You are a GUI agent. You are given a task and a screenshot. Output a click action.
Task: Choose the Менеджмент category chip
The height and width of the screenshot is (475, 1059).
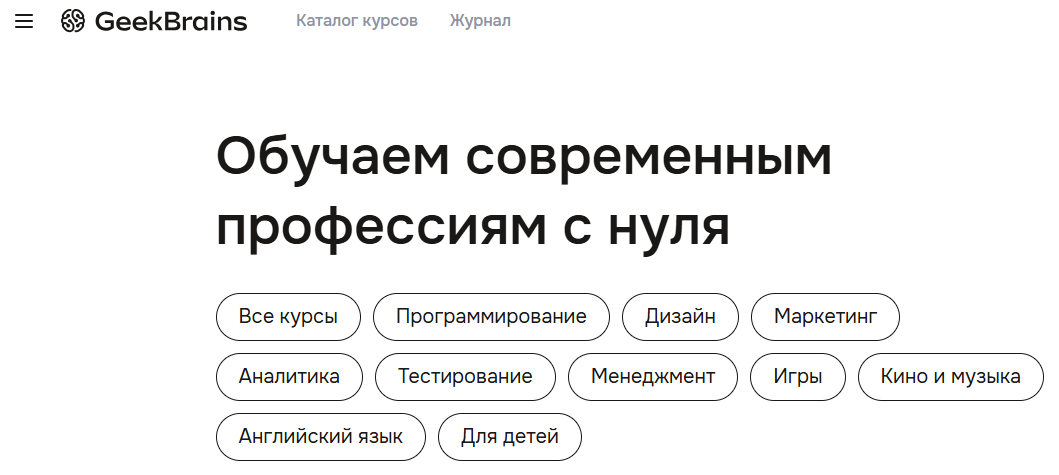coord(653,377)
